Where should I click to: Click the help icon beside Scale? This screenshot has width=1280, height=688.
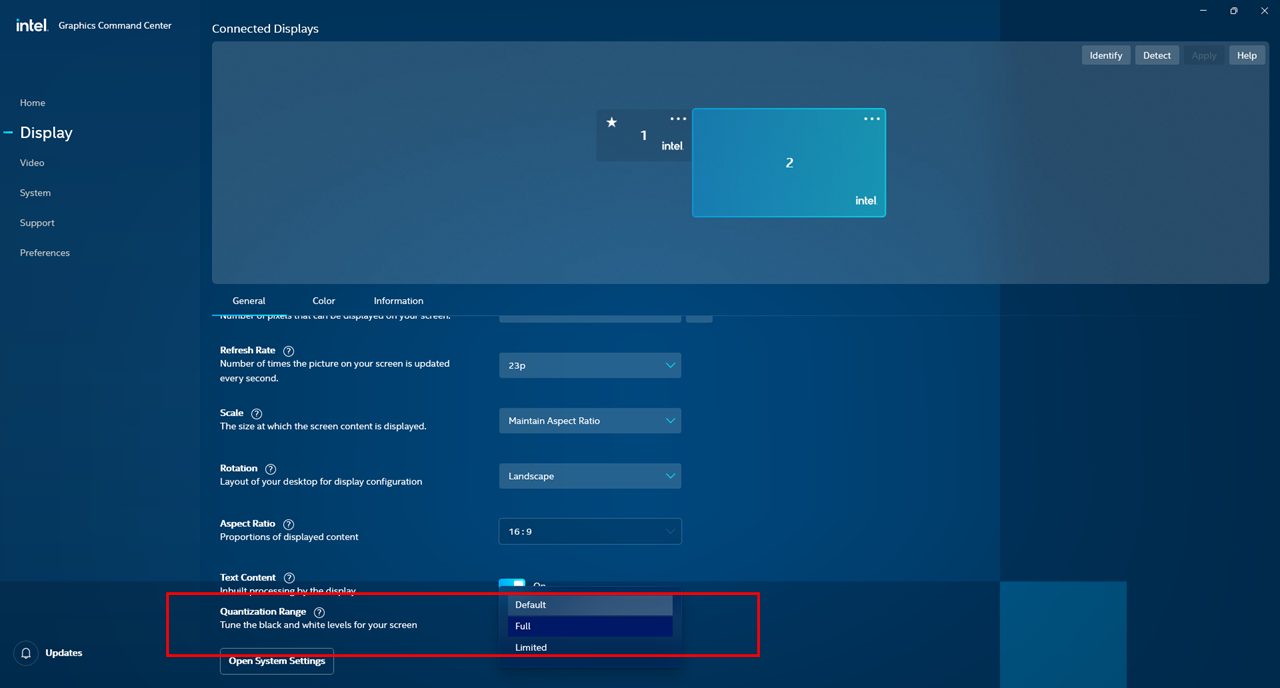tap(257, 414)
